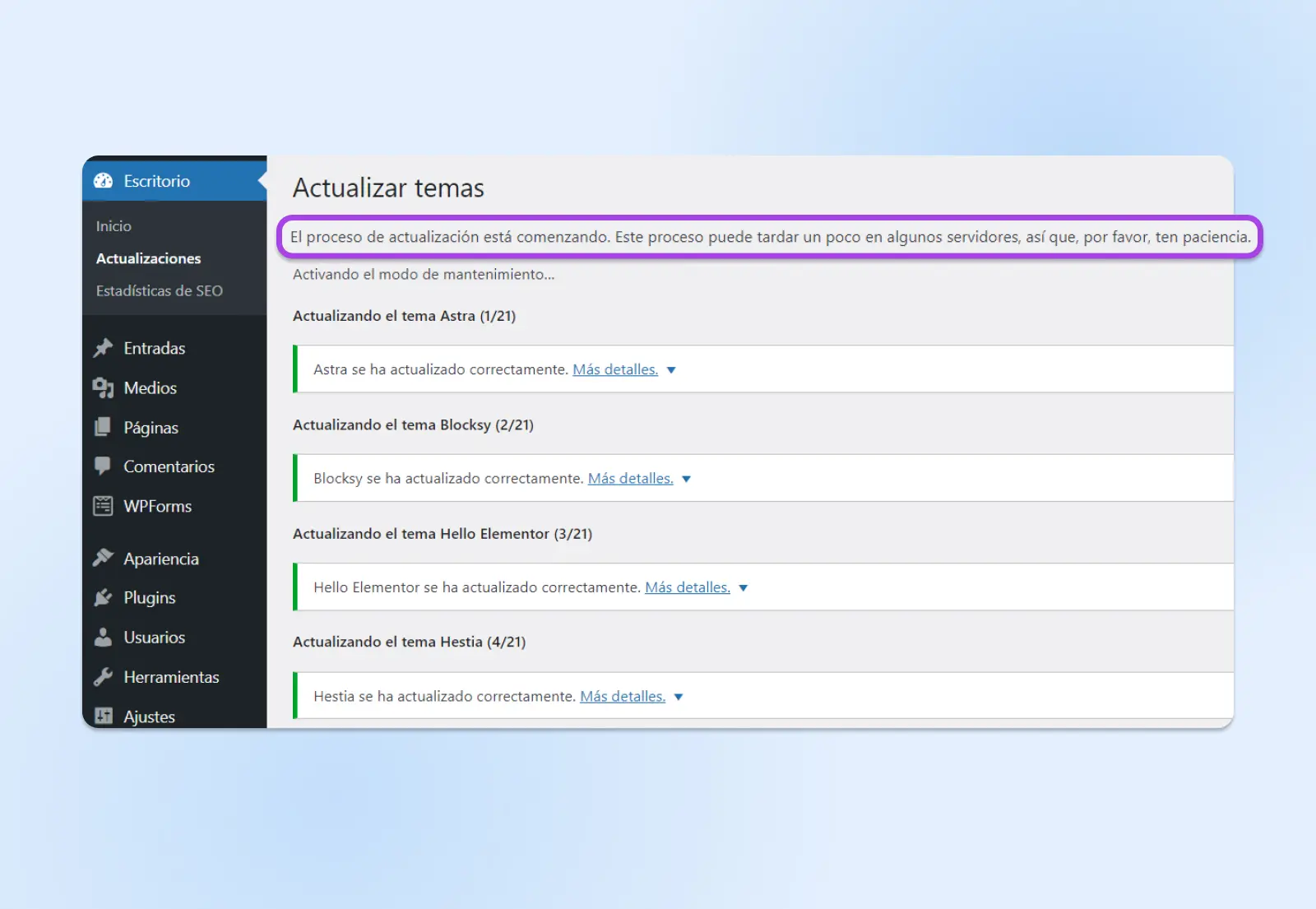This screenshot has width=1316, height=909.
Task: Click the Apariencia paintbrush icon
Action: [x=103, y=558]
